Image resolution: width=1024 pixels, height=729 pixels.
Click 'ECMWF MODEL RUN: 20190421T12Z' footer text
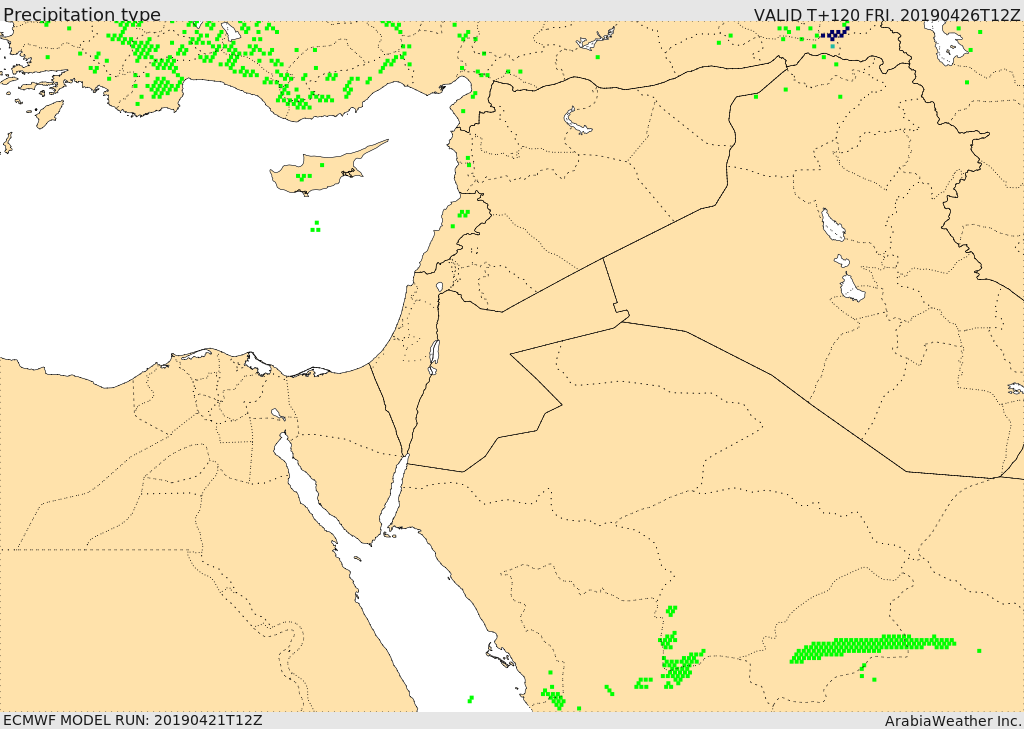[x=133, y=720]
